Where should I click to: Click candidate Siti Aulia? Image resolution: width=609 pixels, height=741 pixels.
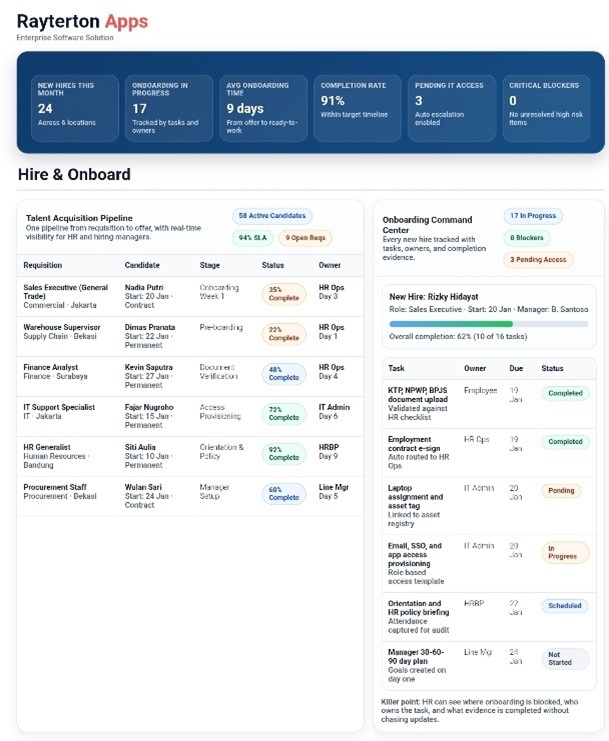click(x=140, y=447)
